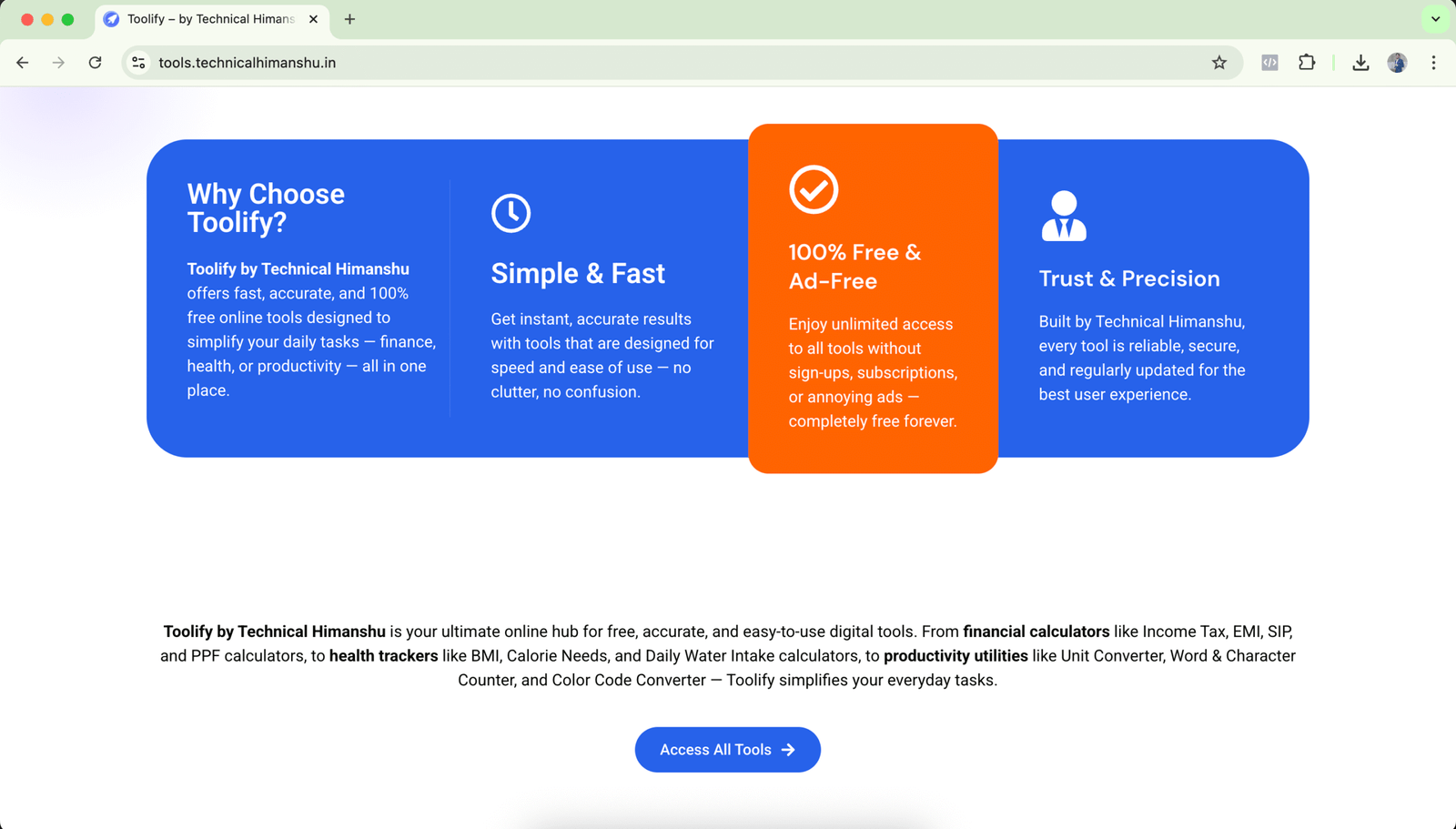1456x829 pixels.
Task: Click the 100% Free & Ad-Free heading
Action: pyautogui.click(x=854, y=267)
